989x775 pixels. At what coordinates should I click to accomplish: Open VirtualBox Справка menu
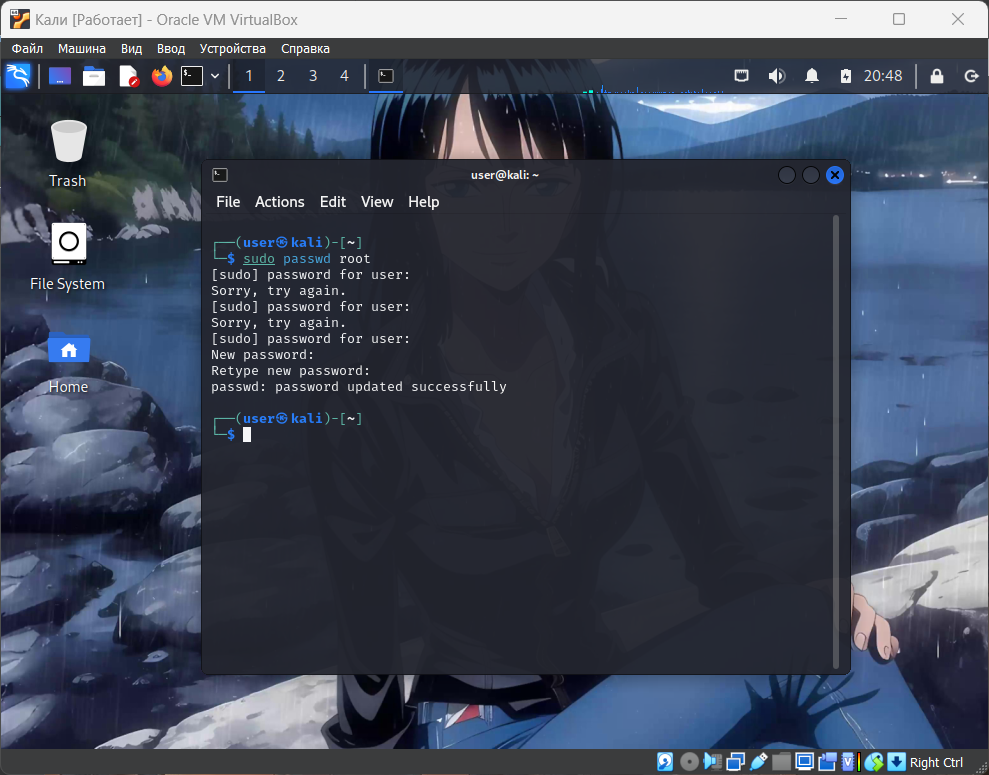[x=305, y=49]
